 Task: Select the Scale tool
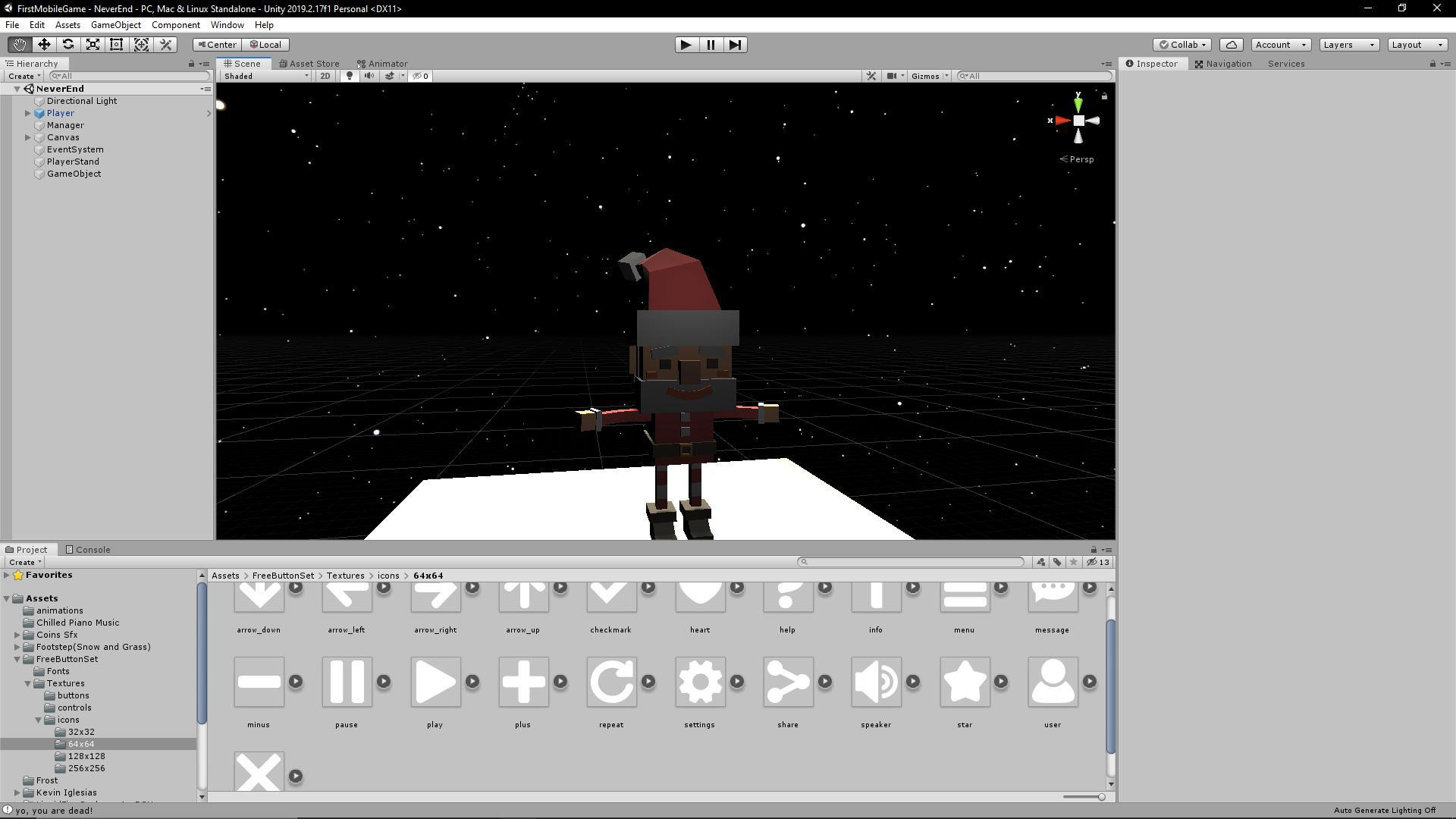coord(93,45)
